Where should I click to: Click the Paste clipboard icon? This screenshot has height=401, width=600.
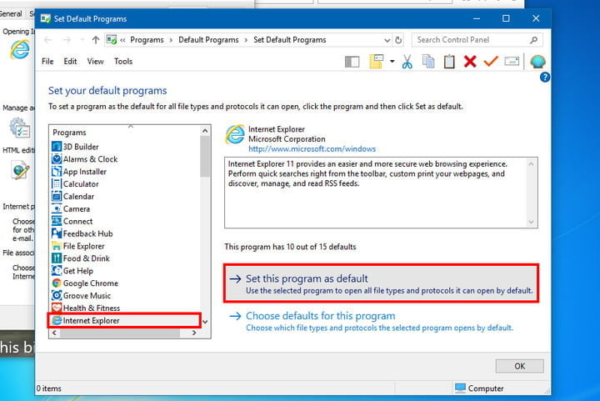(x=449, y=61)
